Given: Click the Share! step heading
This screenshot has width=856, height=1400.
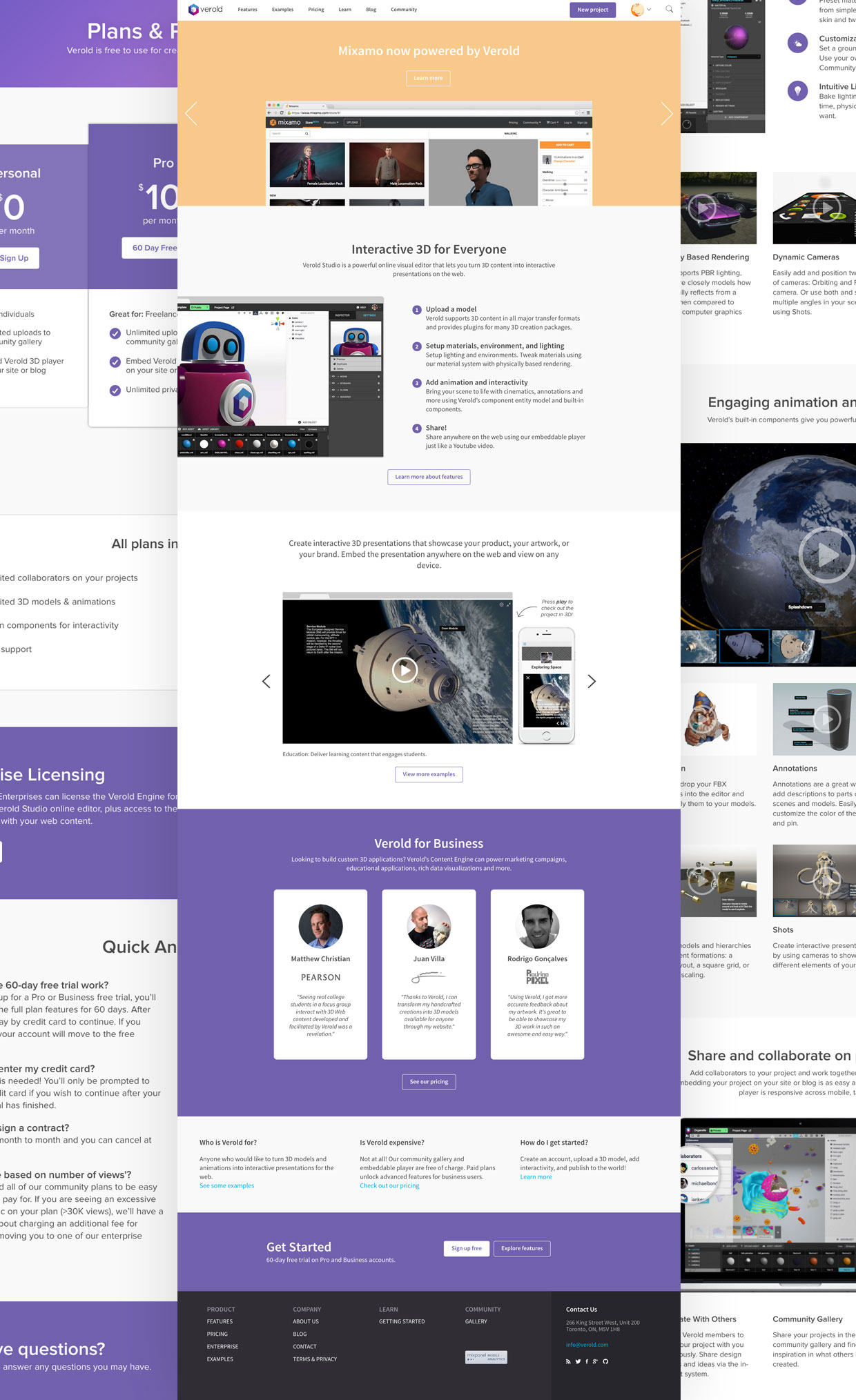Looking at the screenshot, I should pos(436,428).
